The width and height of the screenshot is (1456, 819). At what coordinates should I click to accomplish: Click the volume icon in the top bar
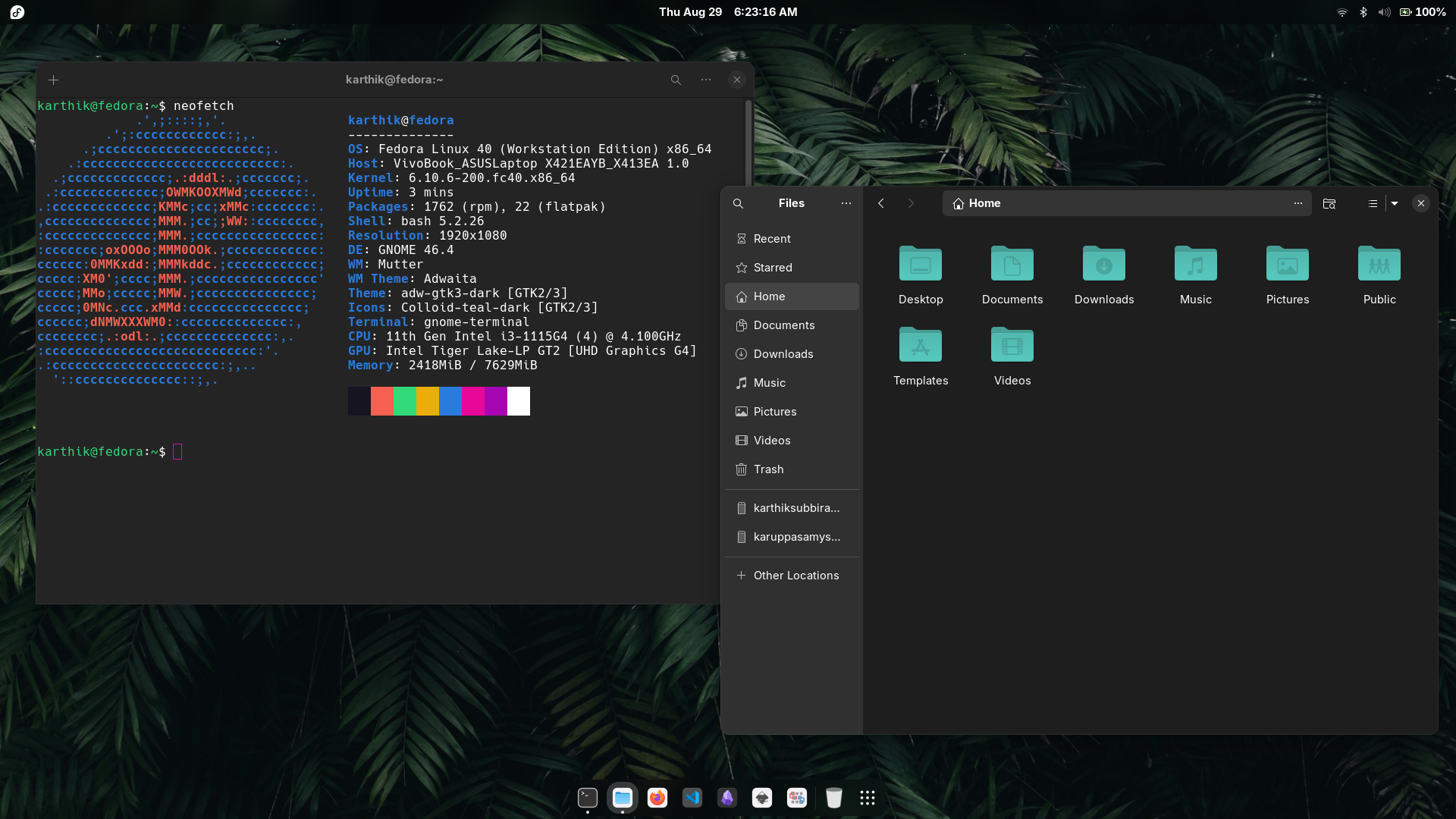pos(1384,12)
